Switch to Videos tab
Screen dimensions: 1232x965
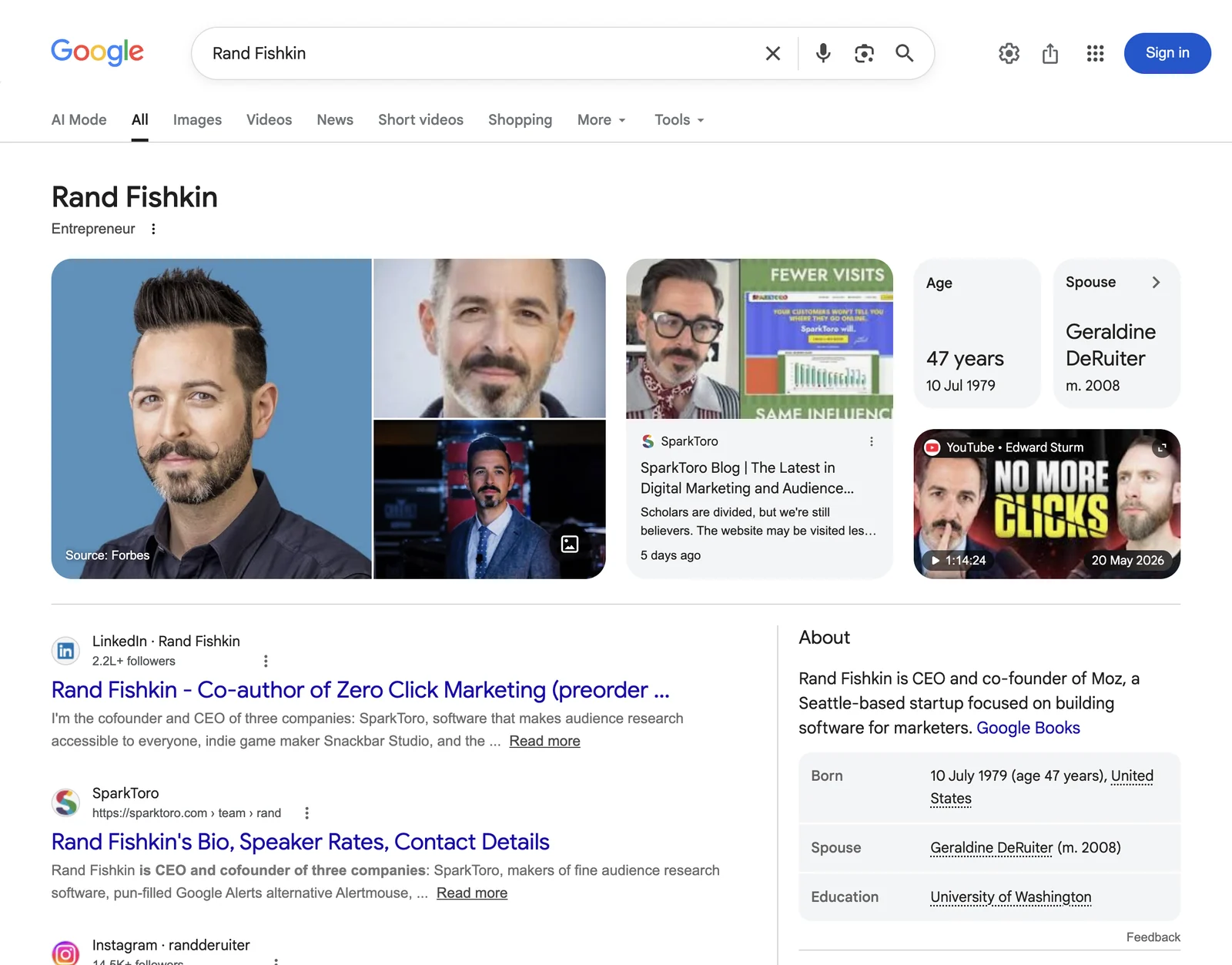(x=269, y=119)
